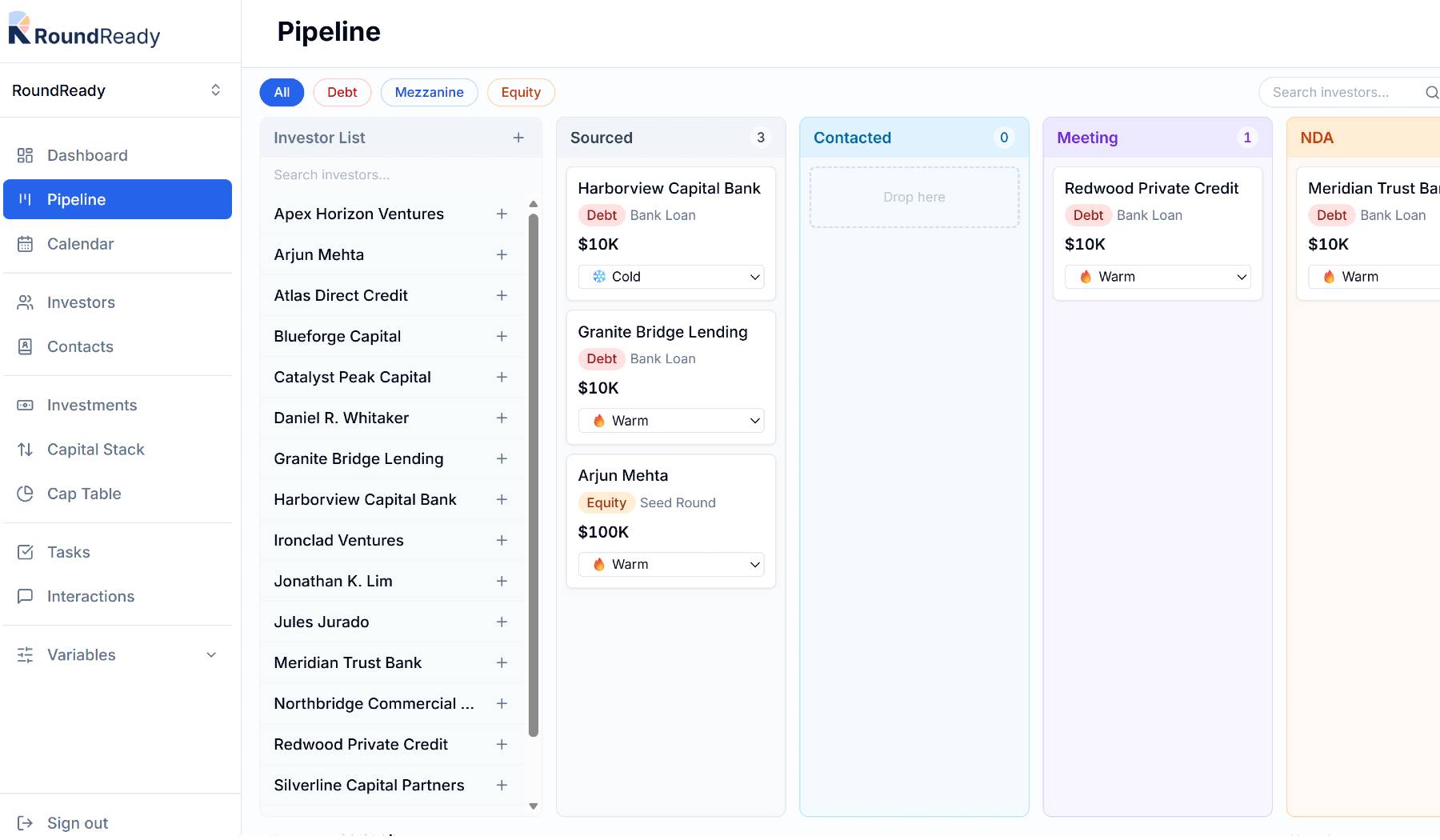
Task: Select the All filter pill
Action: (x=282, y=92)
